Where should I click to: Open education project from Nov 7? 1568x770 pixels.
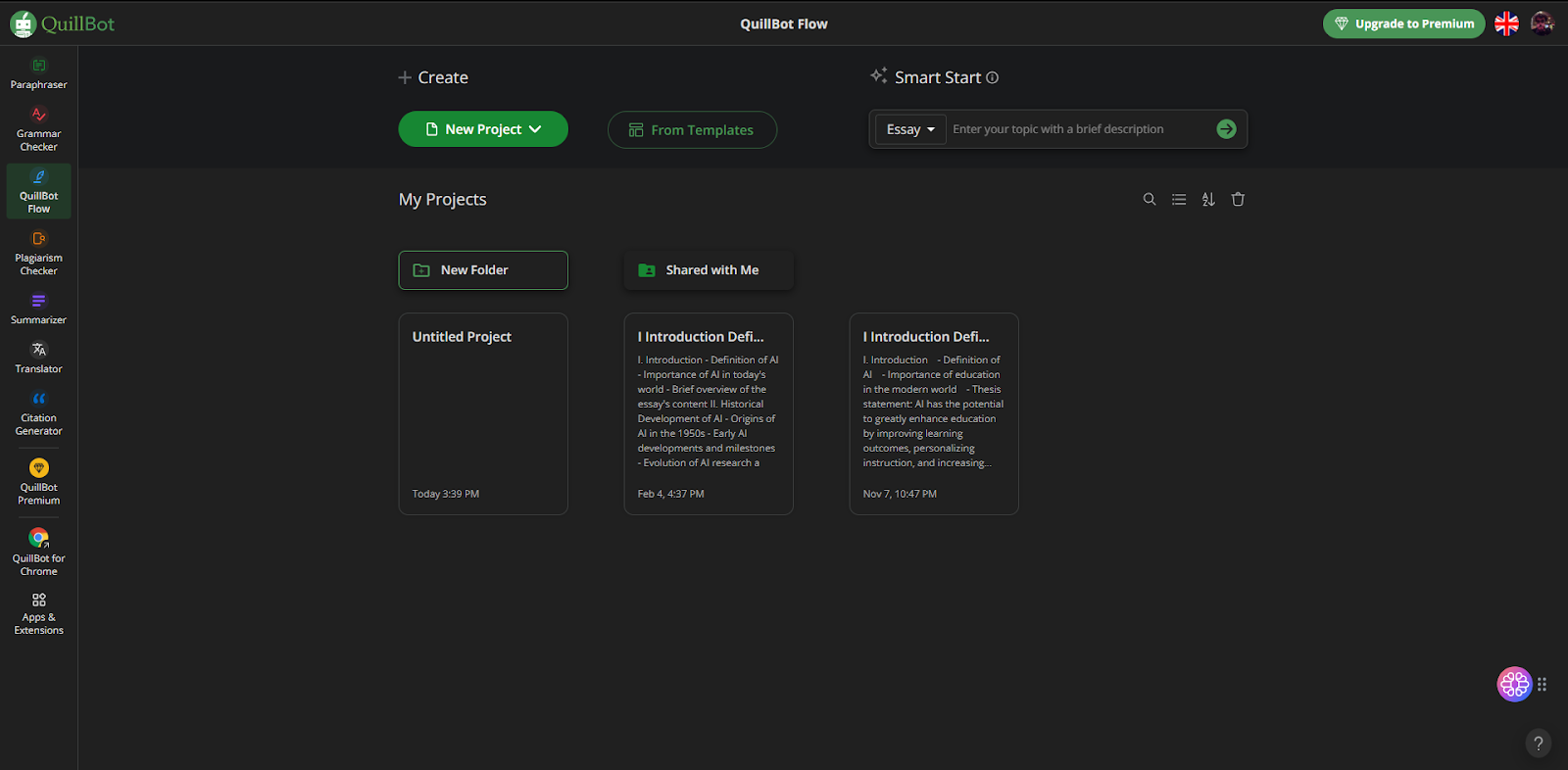coord(934,413)
